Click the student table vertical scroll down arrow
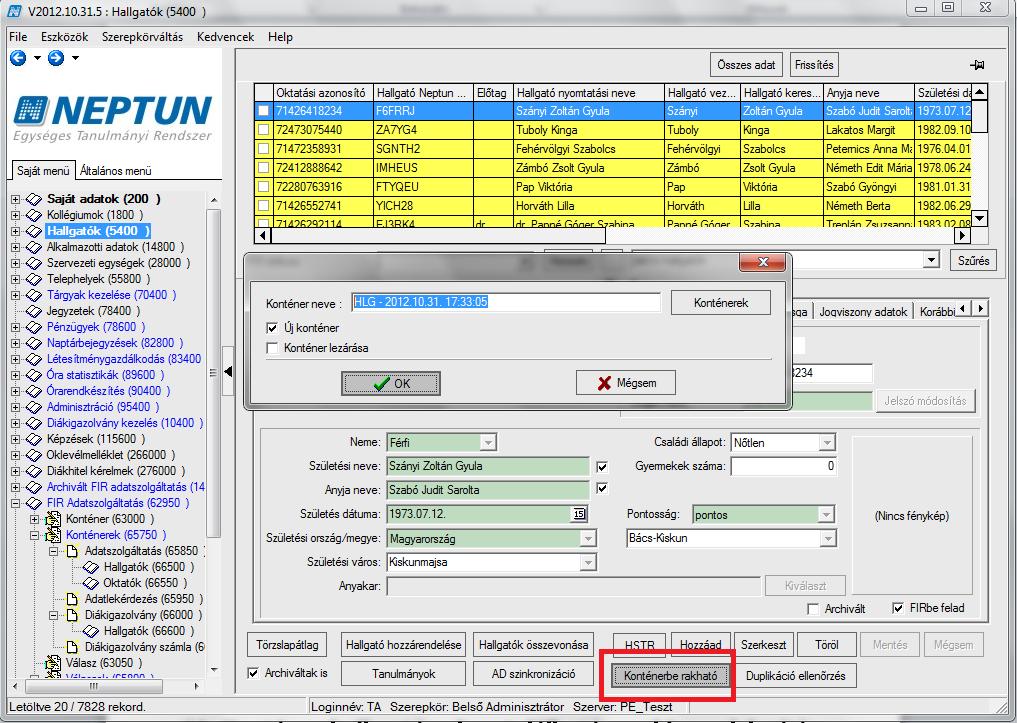This screenshot has height=723, width=1017. (x=979, y=219)
